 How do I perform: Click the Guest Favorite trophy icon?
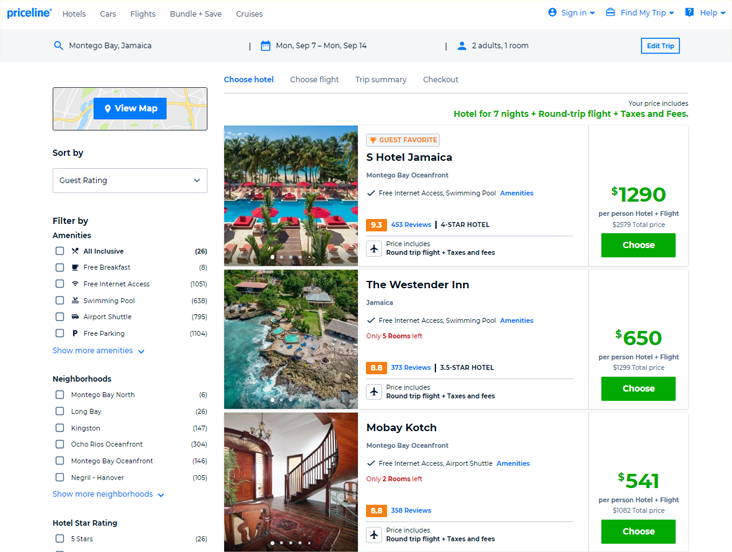click(x=373, y=140)
